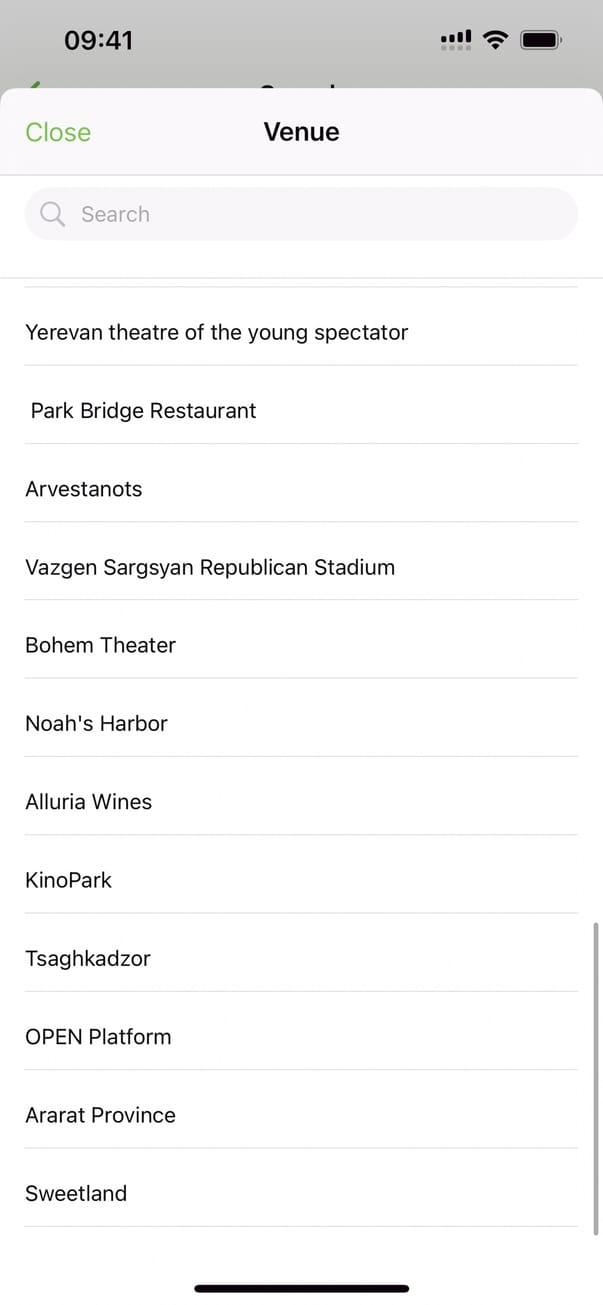
Task: Close the Venue picker
Action: point(58,132)
